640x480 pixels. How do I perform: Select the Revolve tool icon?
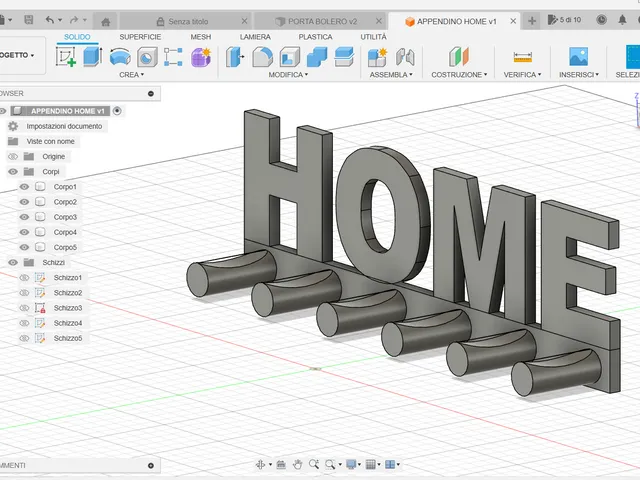tap(120, 57)
